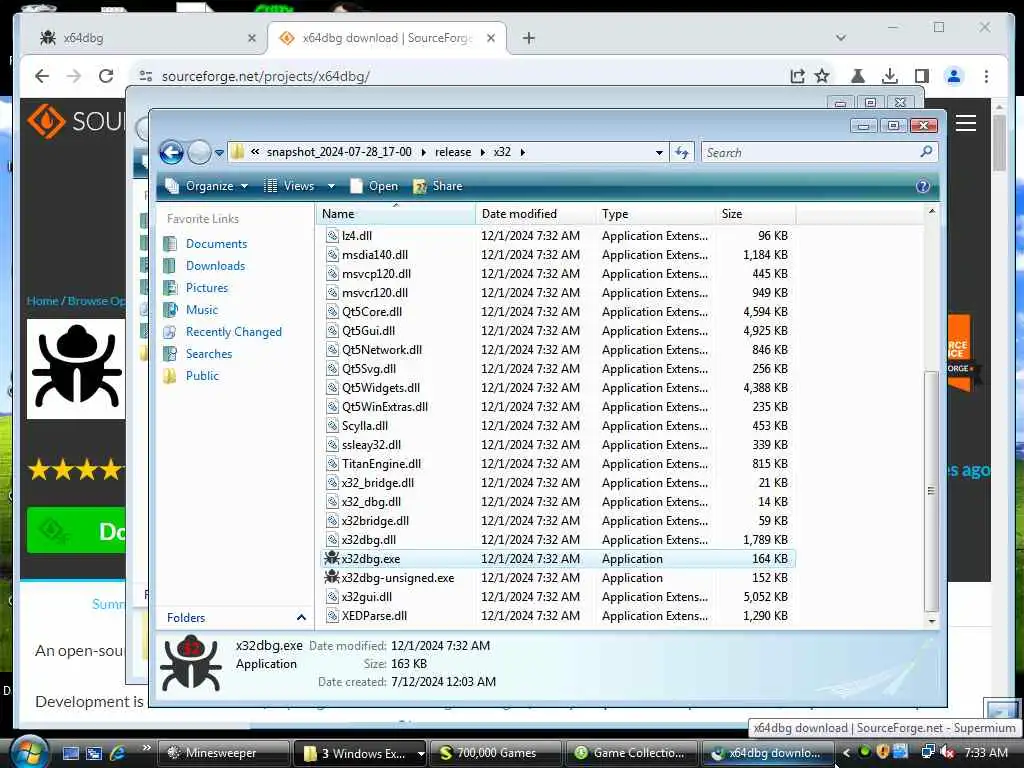Select the lz4.dll file icon
The height and width of the screenshot is (768, 1024).
[332, 236]
